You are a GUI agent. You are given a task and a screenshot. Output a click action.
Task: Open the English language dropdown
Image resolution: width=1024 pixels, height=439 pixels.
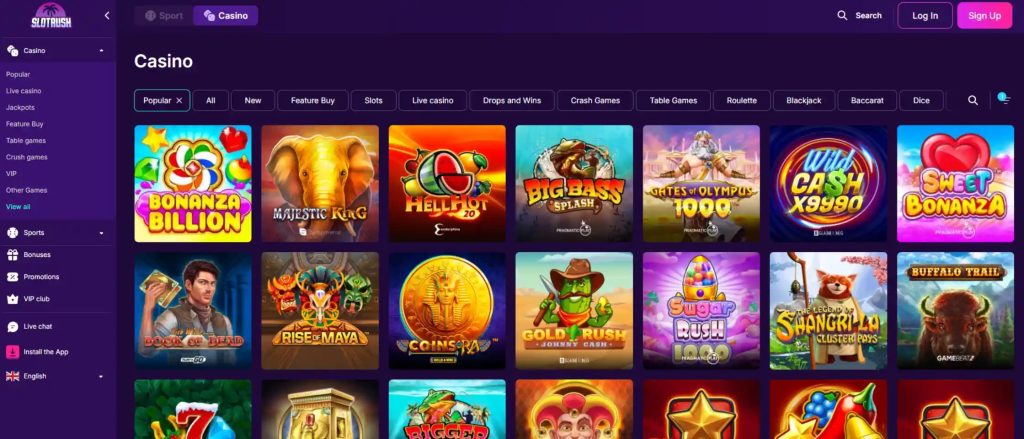tap(57, 376)
